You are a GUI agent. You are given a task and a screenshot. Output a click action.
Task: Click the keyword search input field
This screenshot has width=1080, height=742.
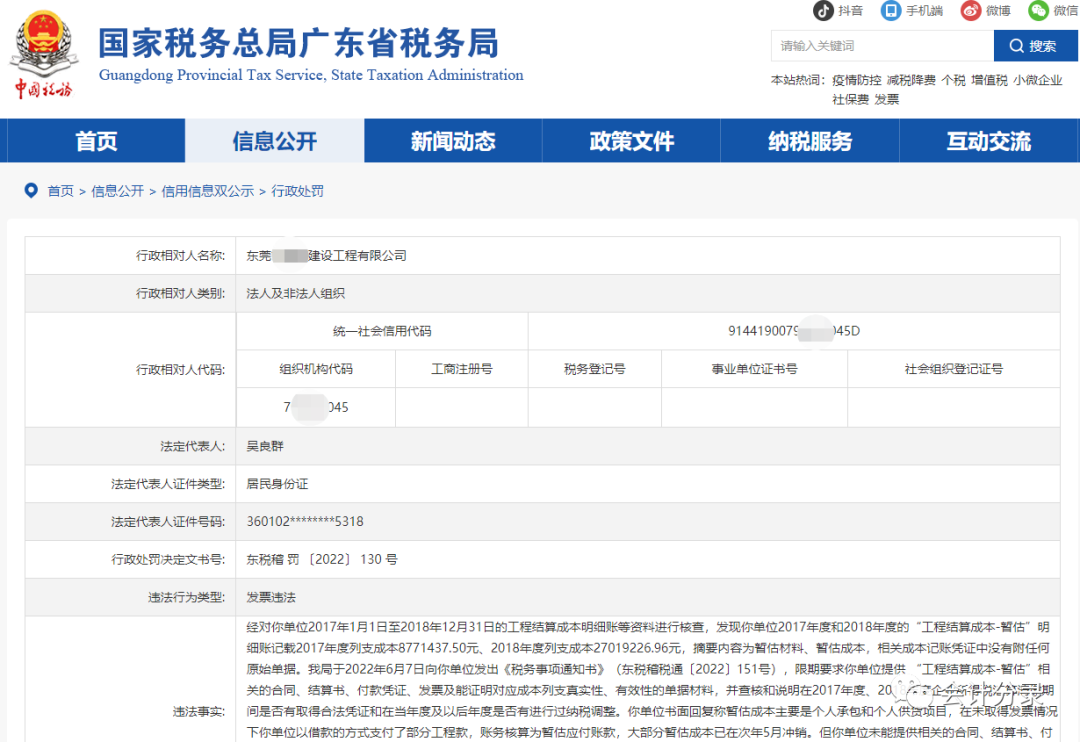[880, 45]
